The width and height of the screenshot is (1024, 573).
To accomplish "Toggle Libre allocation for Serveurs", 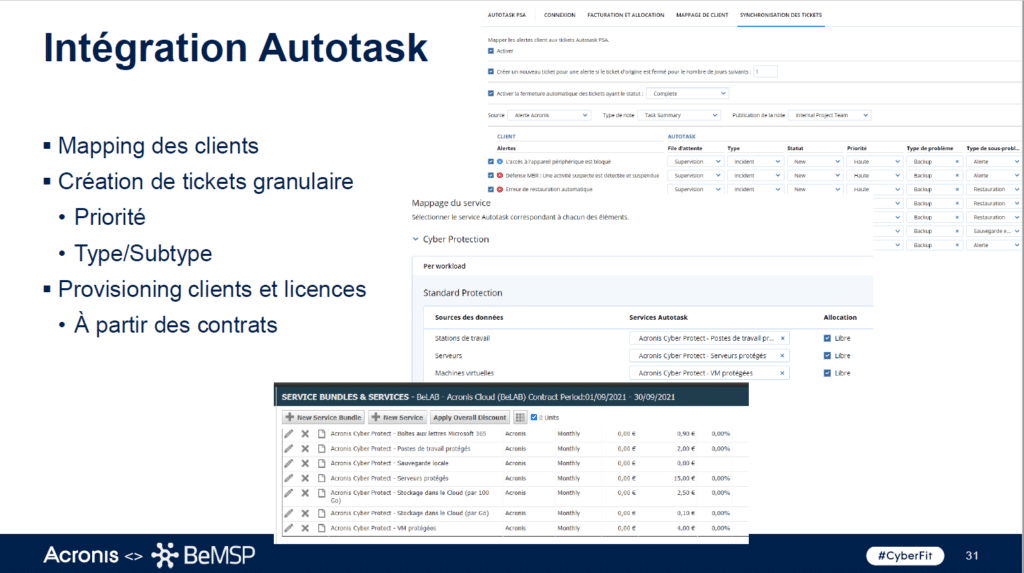I will (827, 356).
